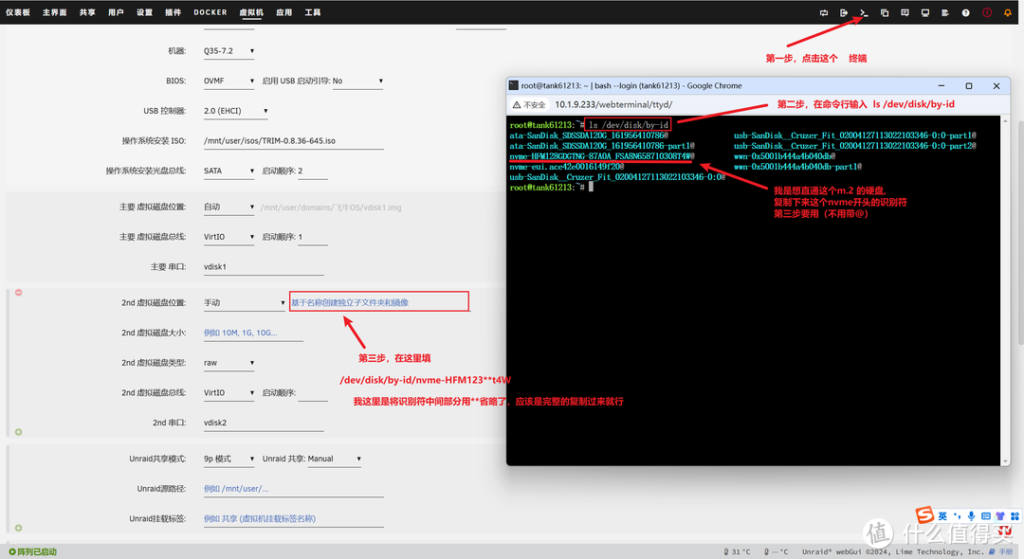This screenshot has height=559, width=1024.
Task: Click the switch/reload arrows icon in header
Action: click(824, 12)
